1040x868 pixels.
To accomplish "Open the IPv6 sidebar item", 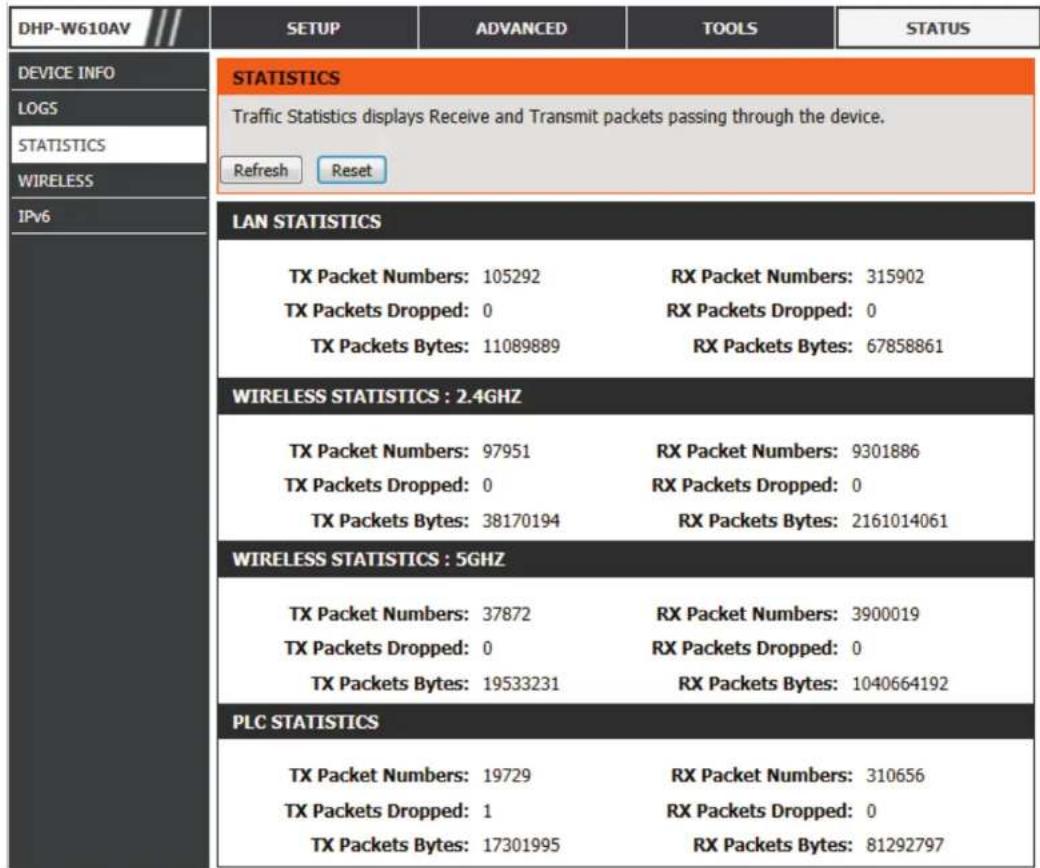I will [x=108, y=216].
